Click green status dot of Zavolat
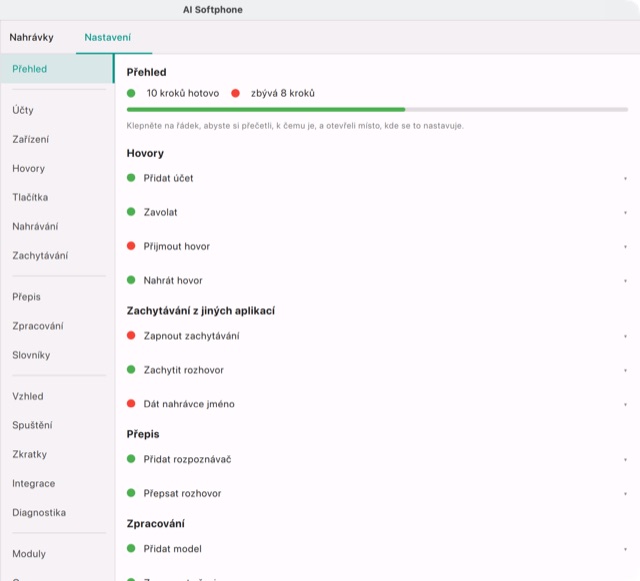Viewport: 640px width, 581px height. point(131,211)
